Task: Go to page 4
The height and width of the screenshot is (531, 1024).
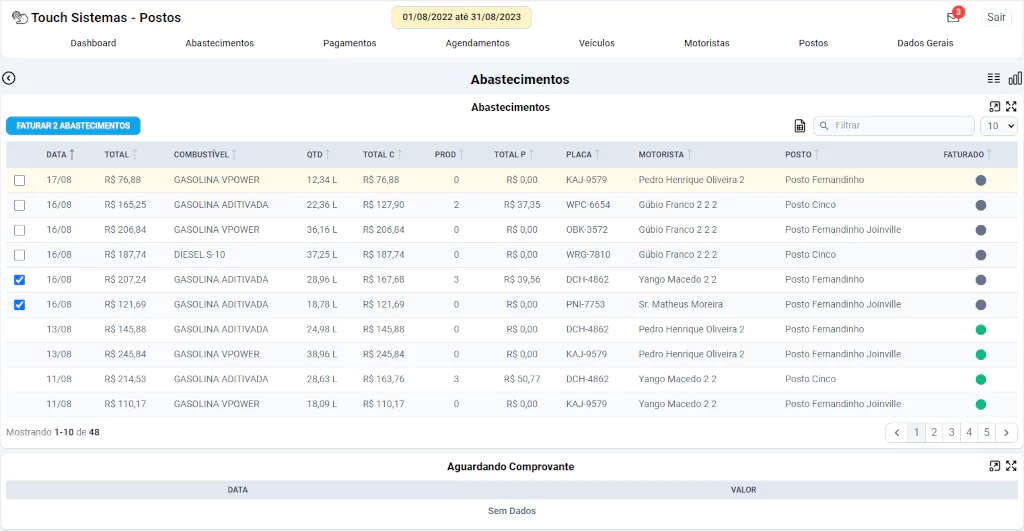Action: [969, 432]
